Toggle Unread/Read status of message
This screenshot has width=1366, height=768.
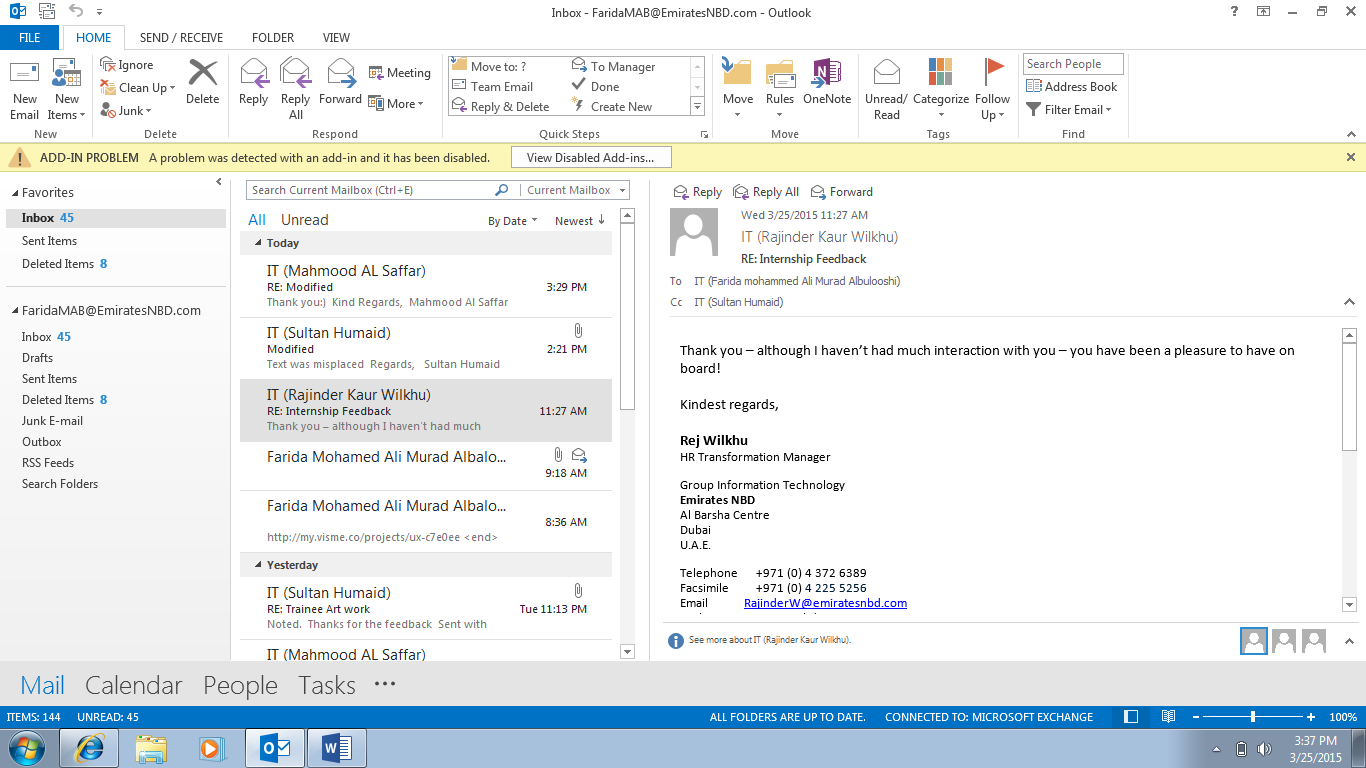point(886,76)
